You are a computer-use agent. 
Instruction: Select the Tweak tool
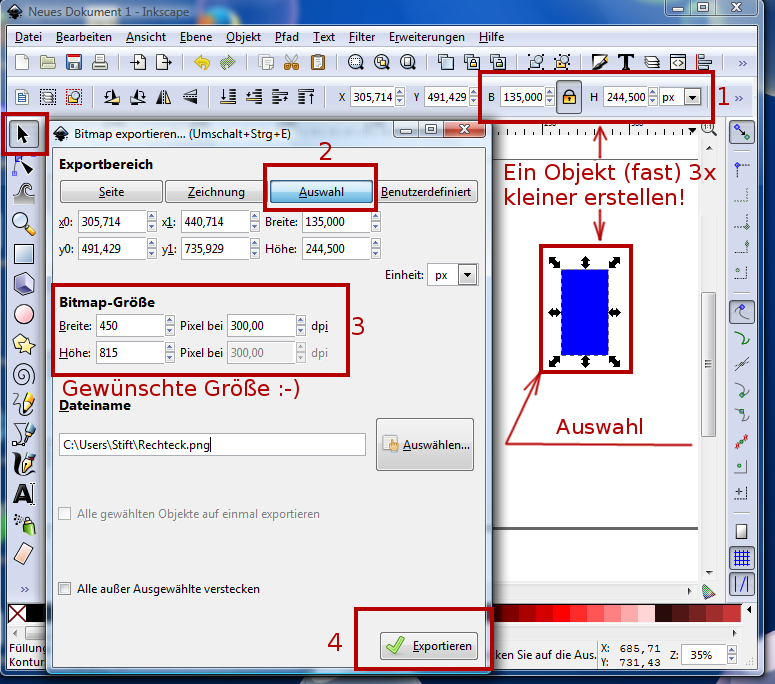point(23,194)
